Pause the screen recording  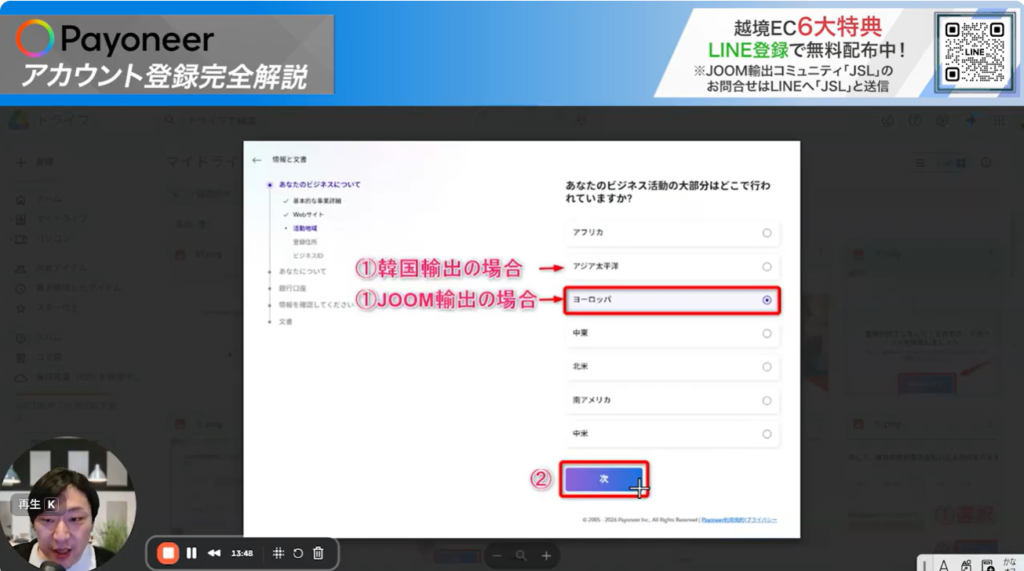pos(191,553)
